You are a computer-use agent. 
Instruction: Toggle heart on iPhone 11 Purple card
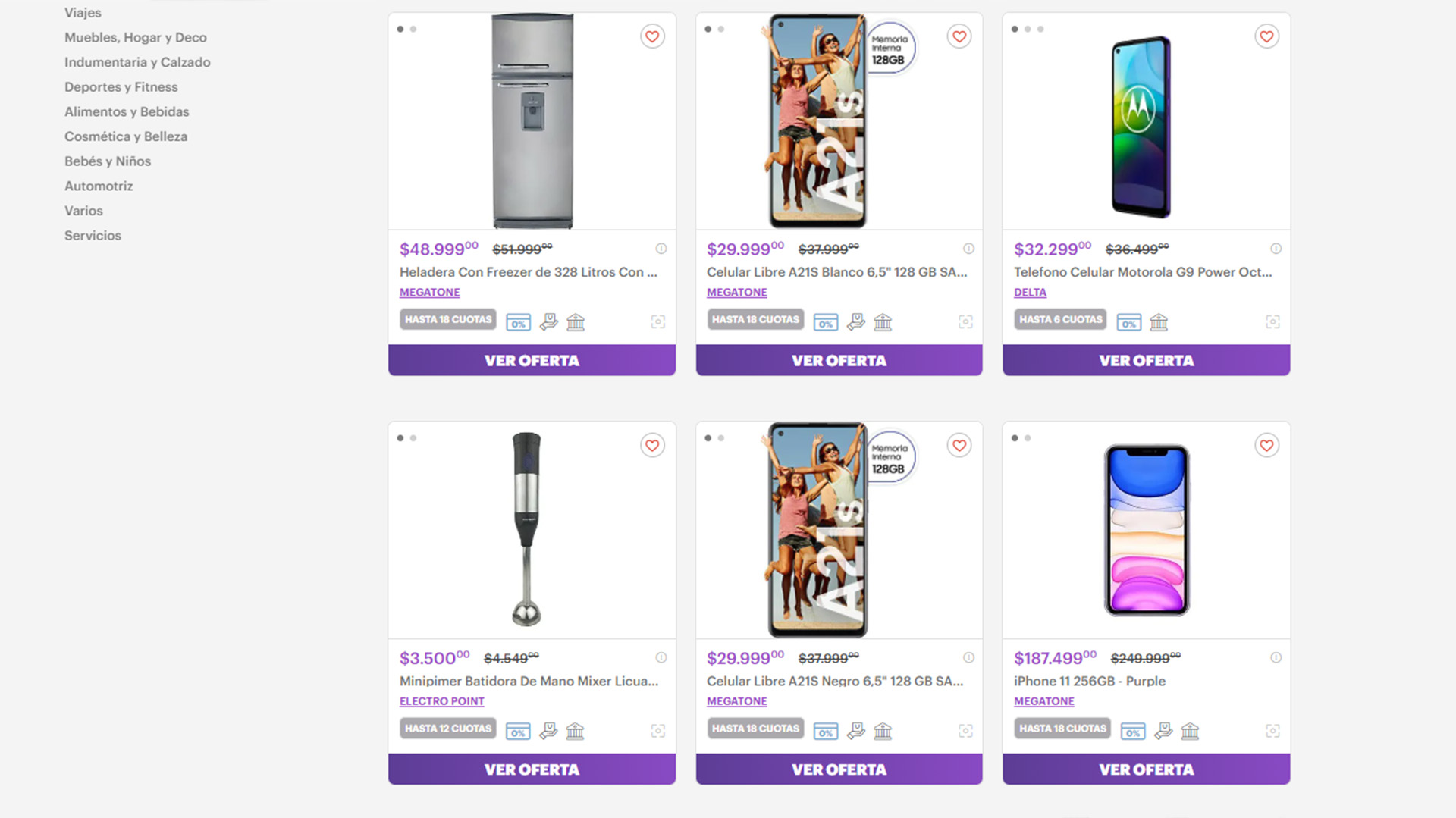[1266, 446]
